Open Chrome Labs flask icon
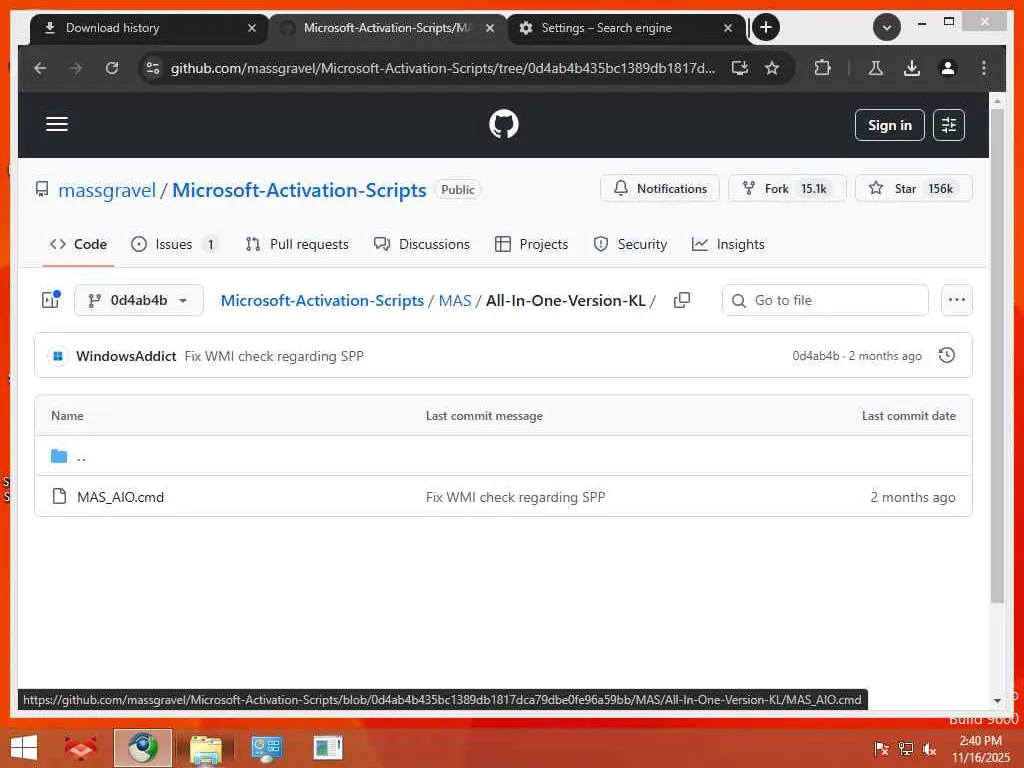 click(x=876, y=68)
